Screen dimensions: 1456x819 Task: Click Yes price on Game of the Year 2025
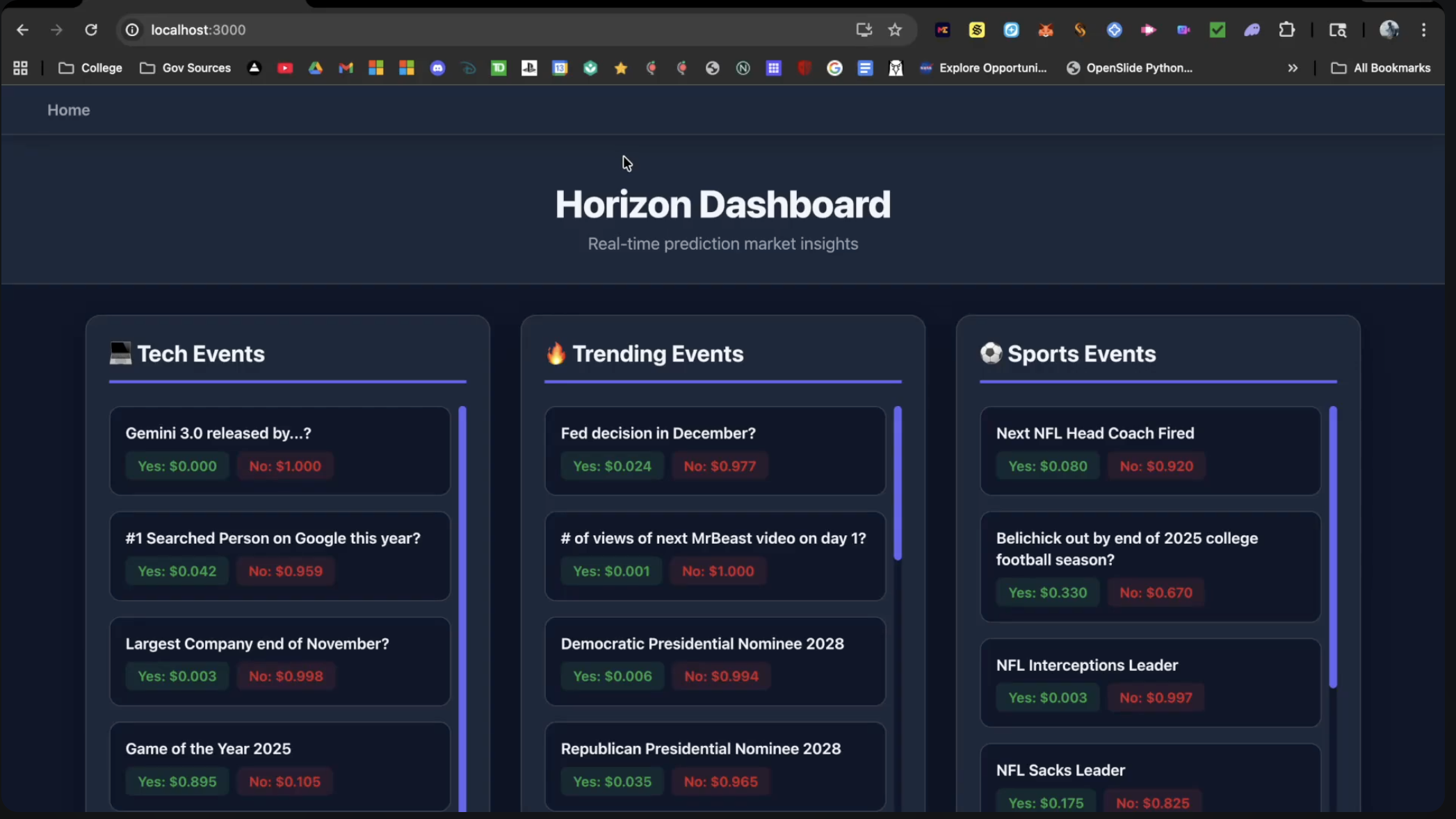177,781
